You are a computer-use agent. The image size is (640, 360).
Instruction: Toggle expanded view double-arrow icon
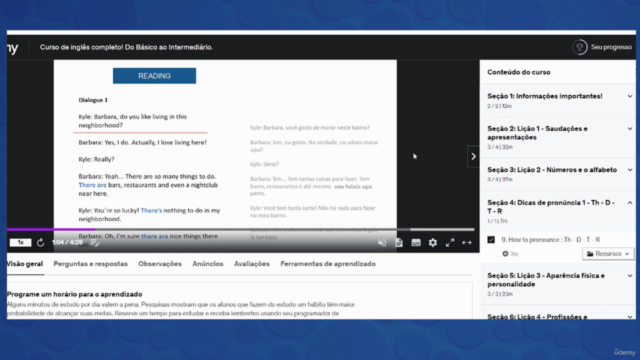click(467, 243)
